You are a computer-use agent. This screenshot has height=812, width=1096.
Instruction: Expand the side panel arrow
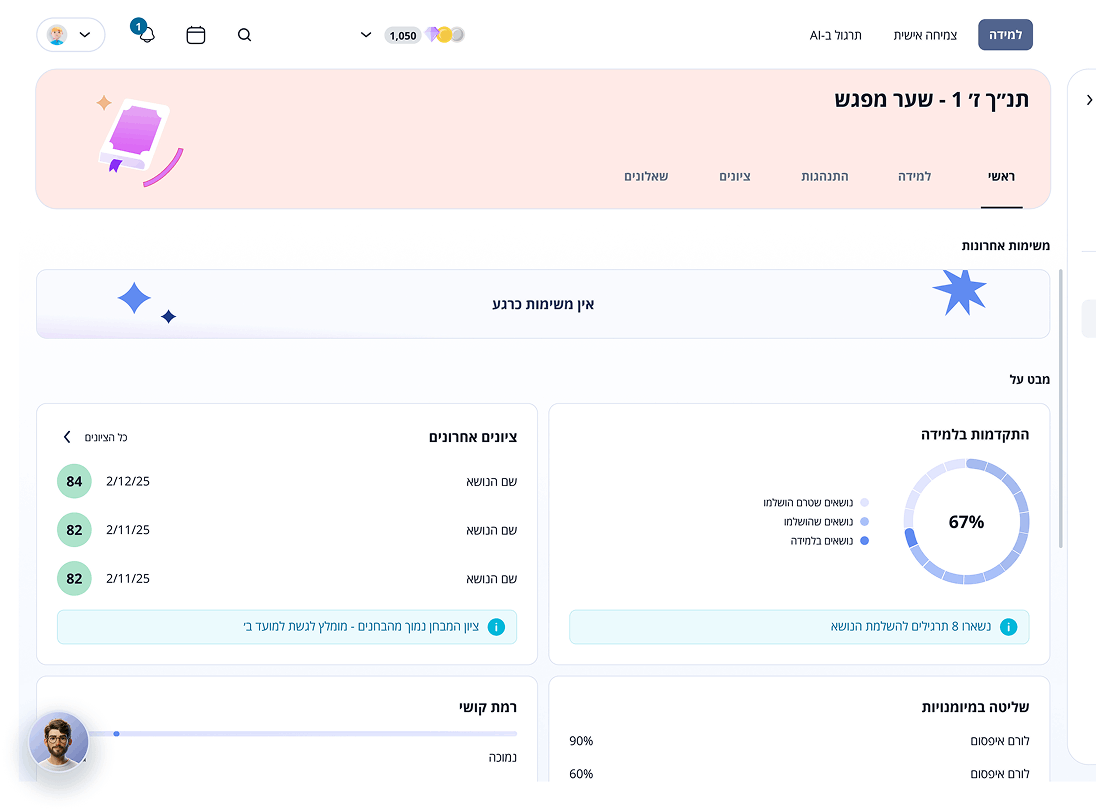tap(1089, 100)
